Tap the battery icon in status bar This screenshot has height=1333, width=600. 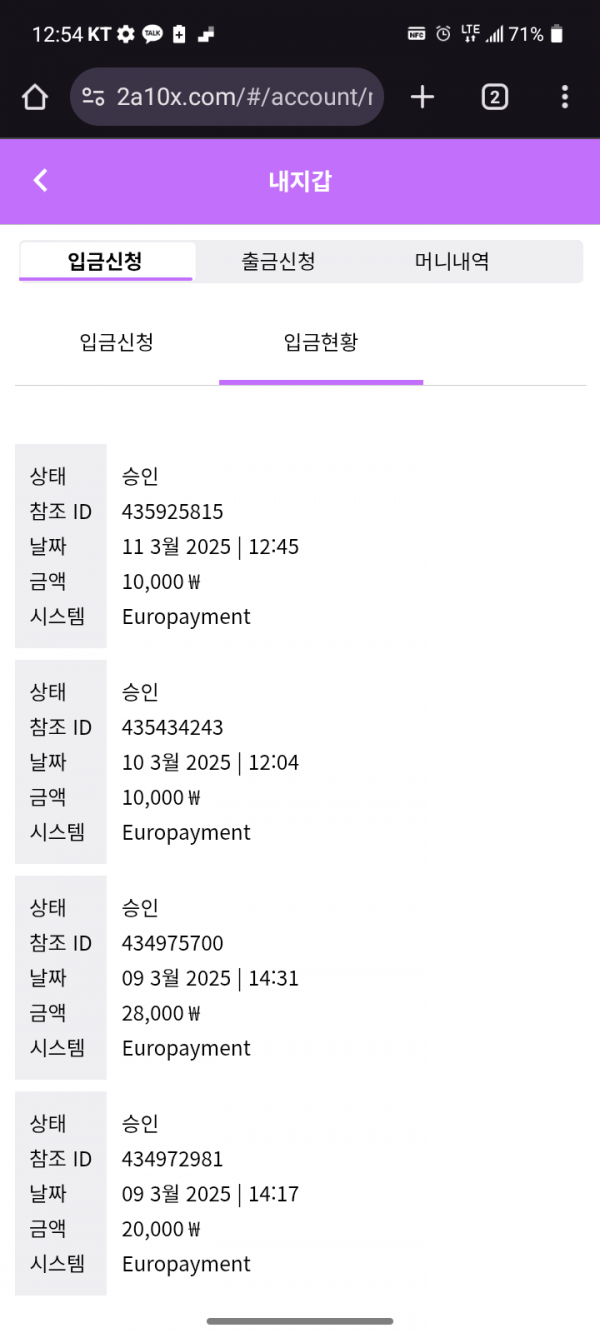click(557, 34)
